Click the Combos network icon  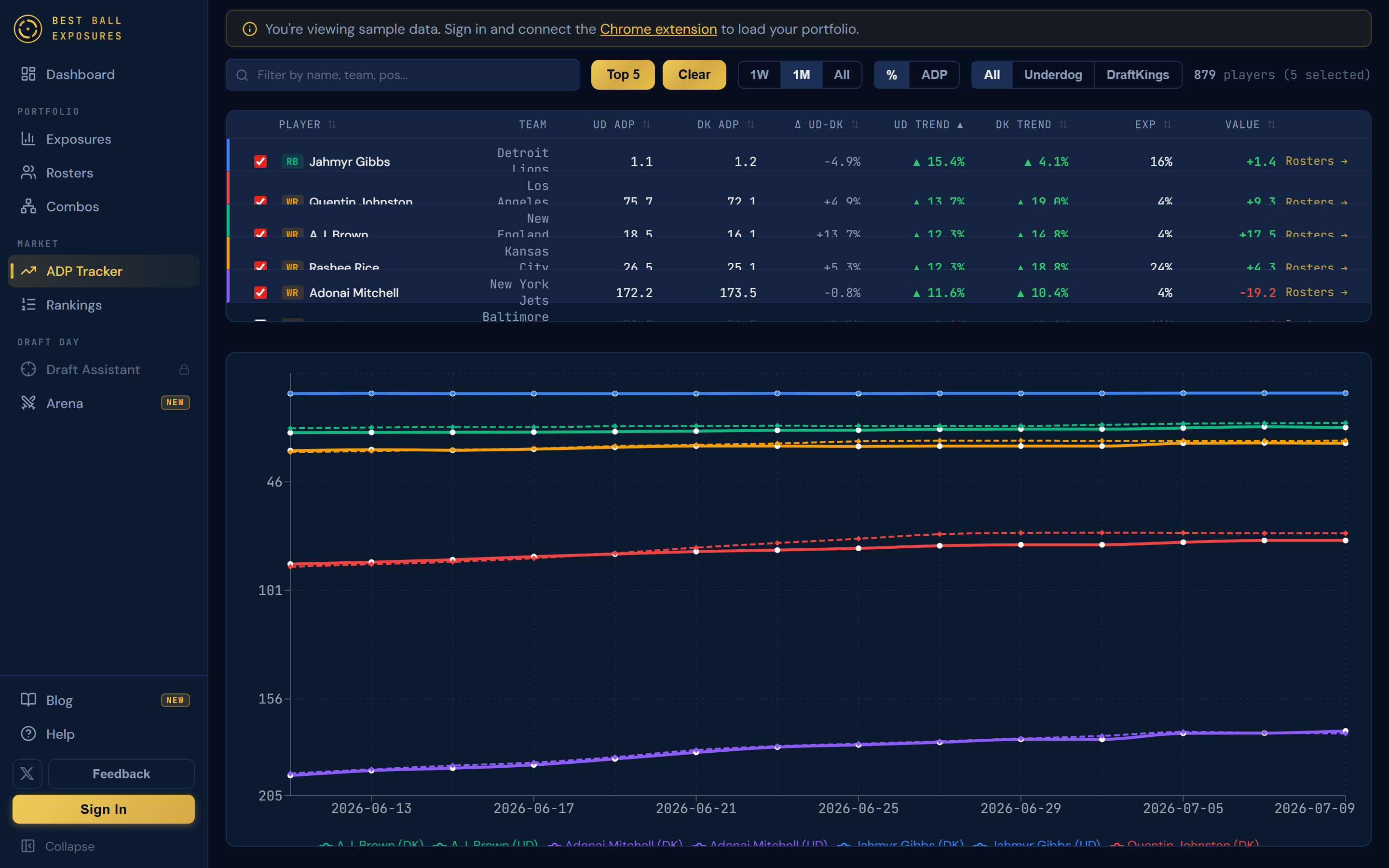[28, 206]
